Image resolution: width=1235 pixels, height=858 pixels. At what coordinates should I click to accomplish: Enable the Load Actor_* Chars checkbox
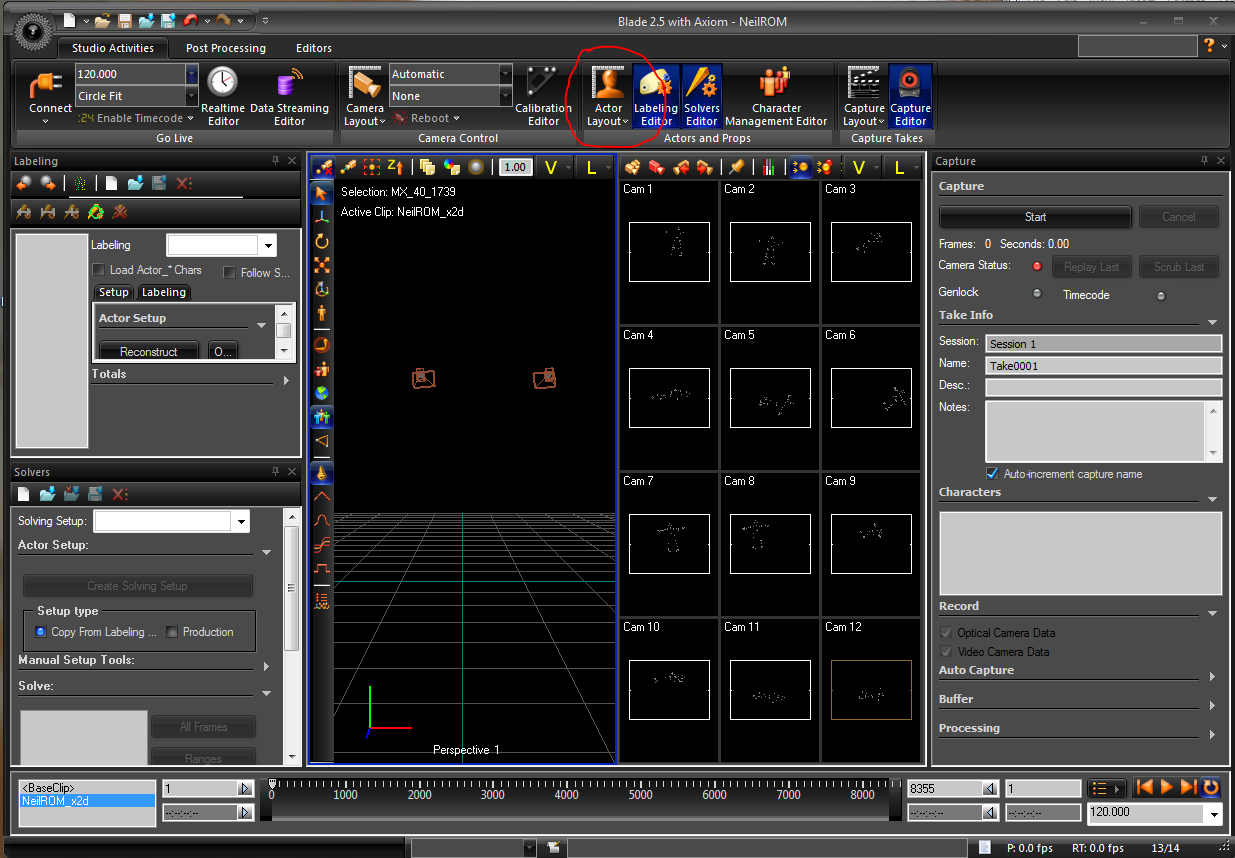[98, 270]
